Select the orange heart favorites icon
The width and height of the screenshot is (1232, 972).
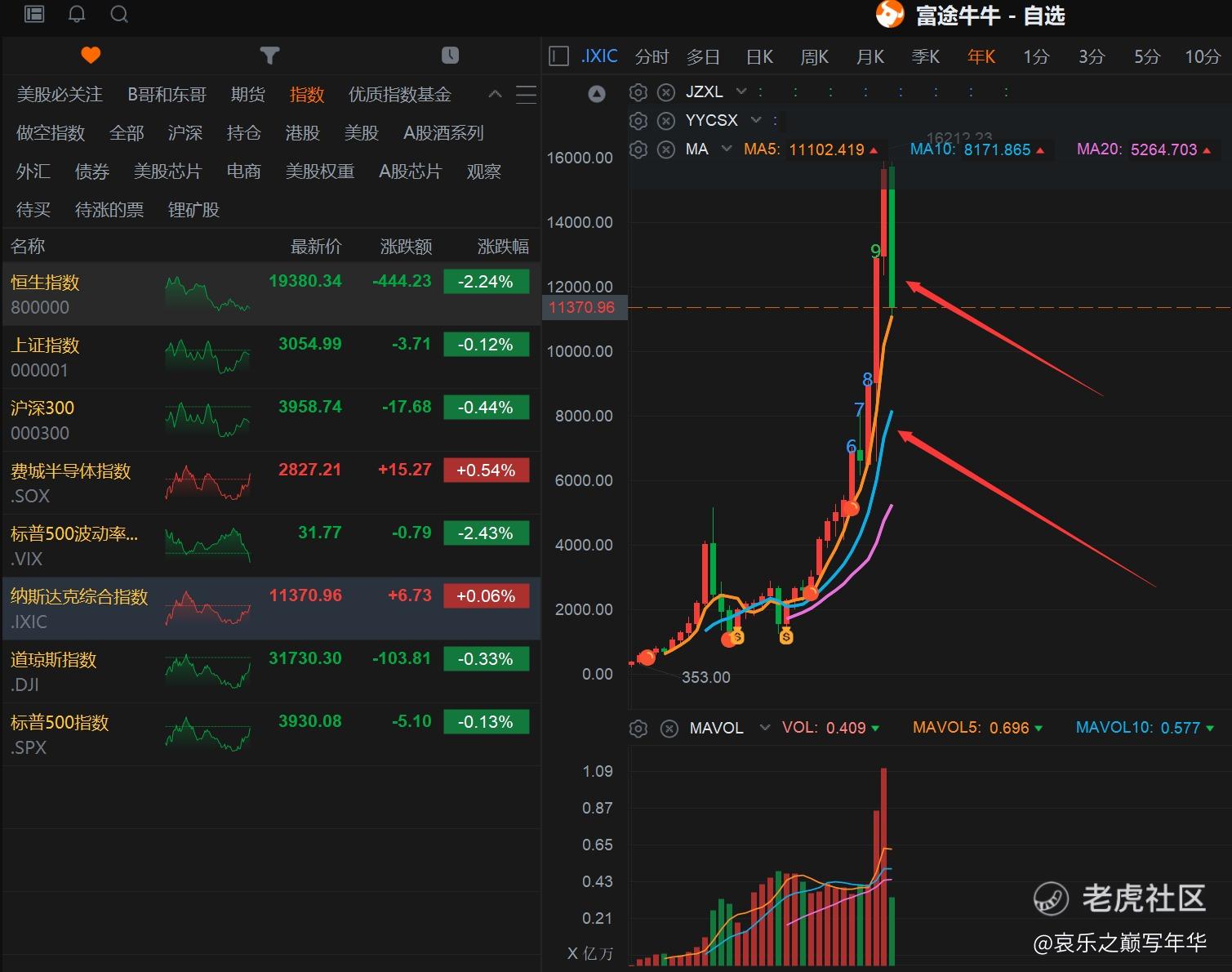coord(91,56)
